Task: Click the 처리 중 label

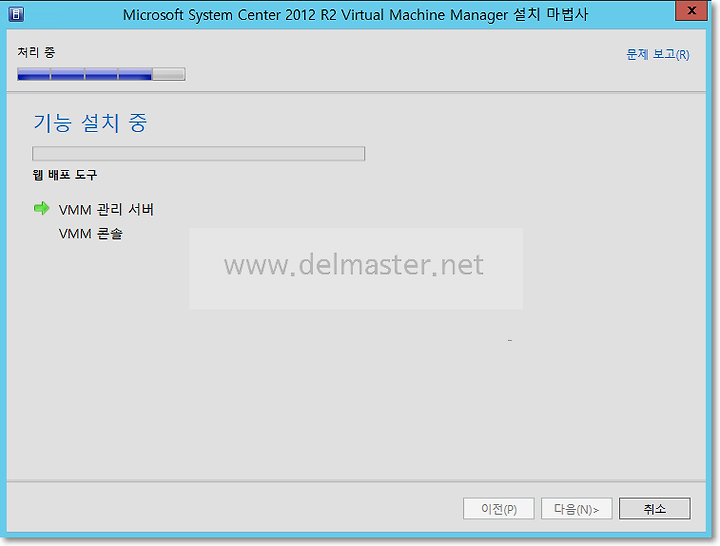Action: (x=36, y=52)
